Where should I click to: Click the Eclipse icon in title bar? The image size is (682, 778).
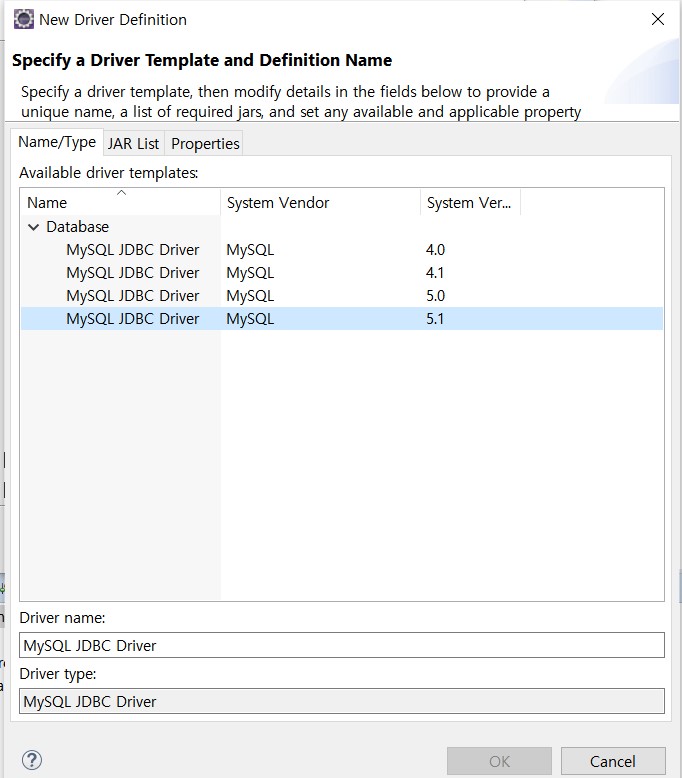[23, 19]
